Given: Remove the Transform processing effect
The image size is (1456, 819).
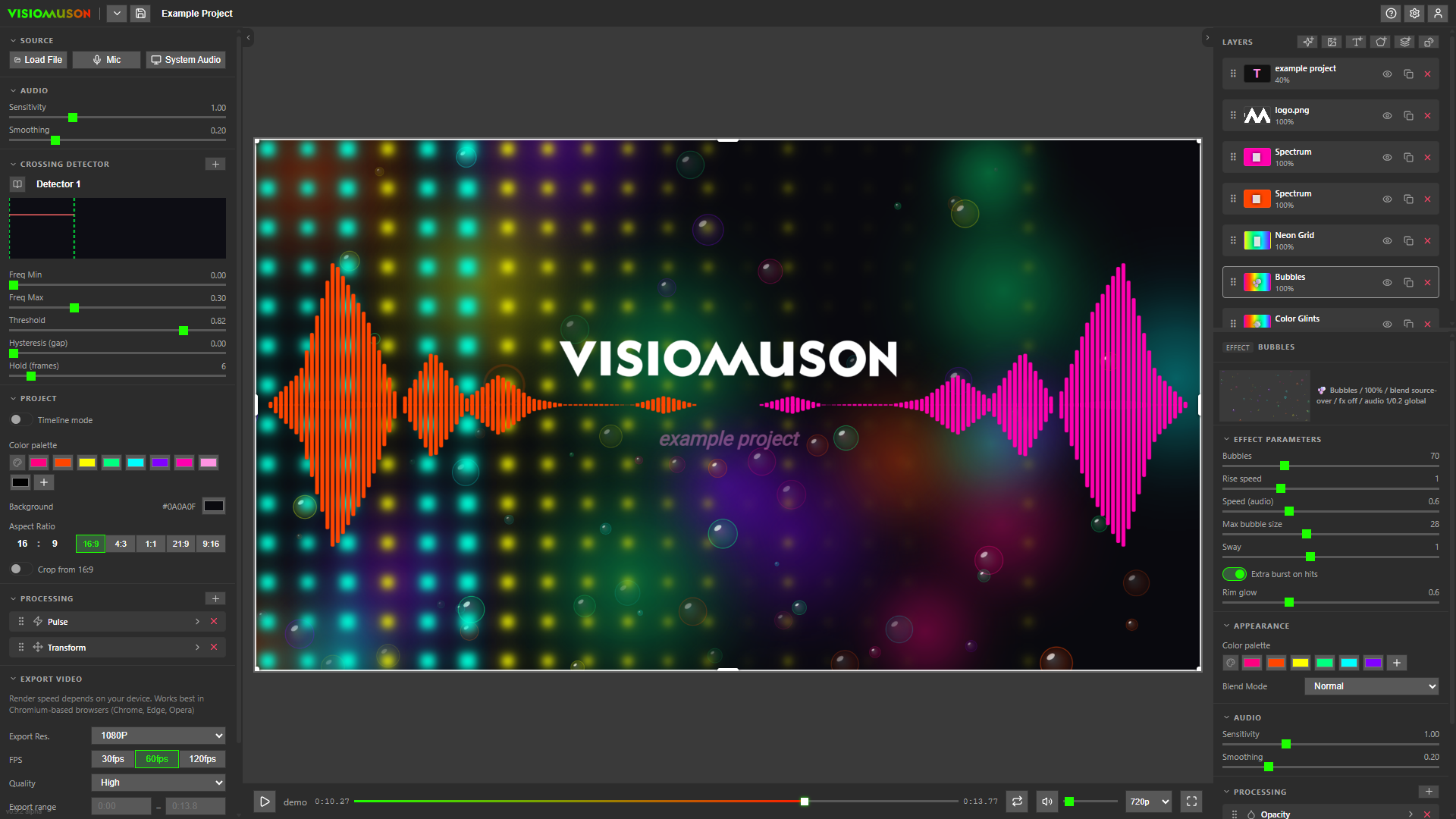Looking at the screenshot, I should point(214,648).
